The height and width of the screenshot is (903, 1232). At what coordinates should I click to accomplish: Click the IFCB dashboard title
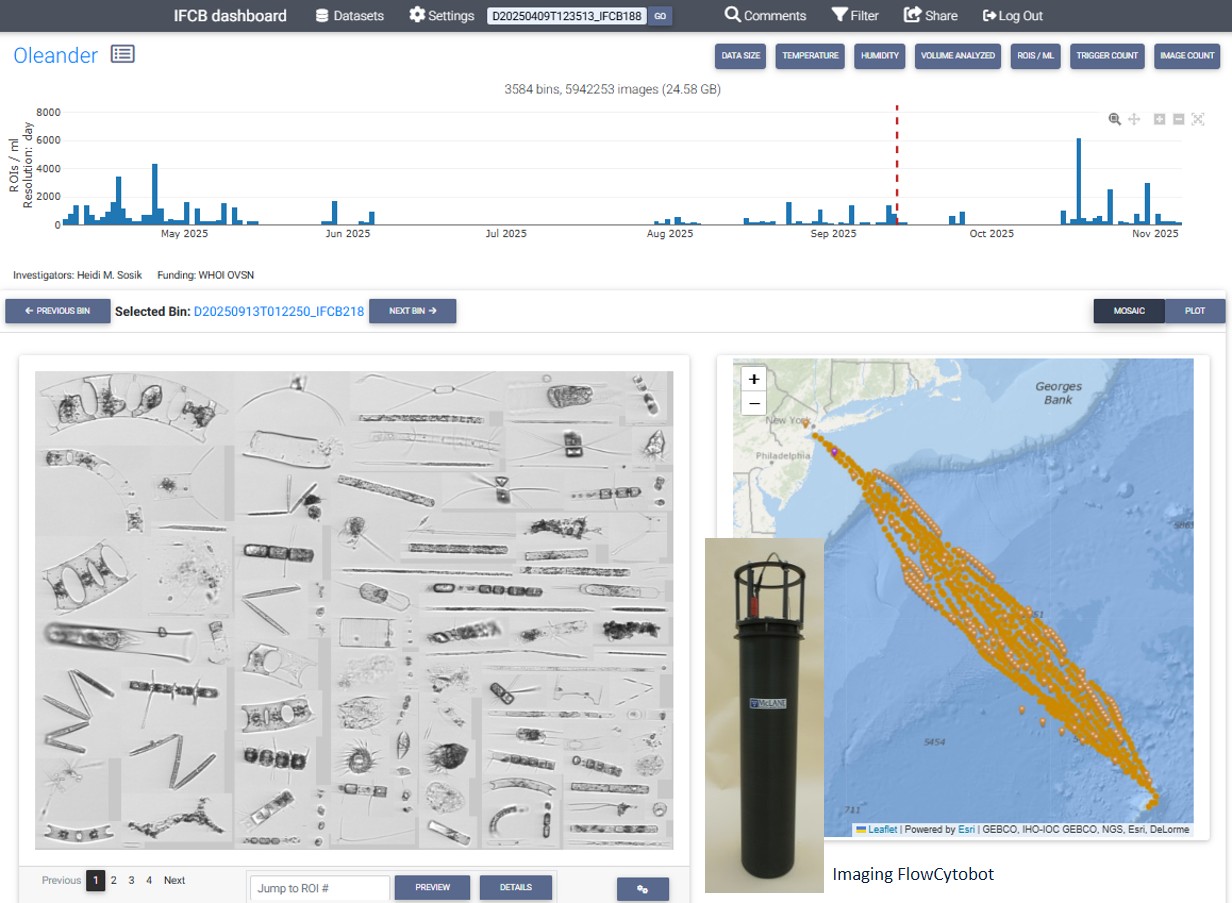(x=230, y=16)
